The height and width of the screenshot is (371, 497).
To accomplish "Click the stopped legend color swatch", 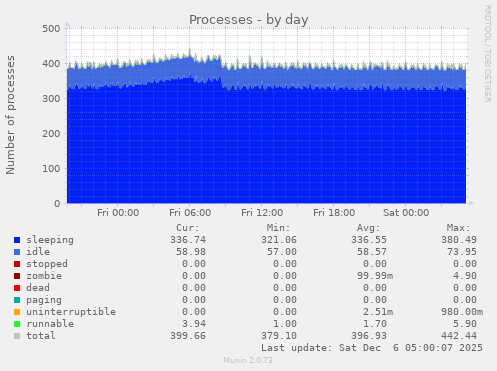I will (x=17, y=264).
